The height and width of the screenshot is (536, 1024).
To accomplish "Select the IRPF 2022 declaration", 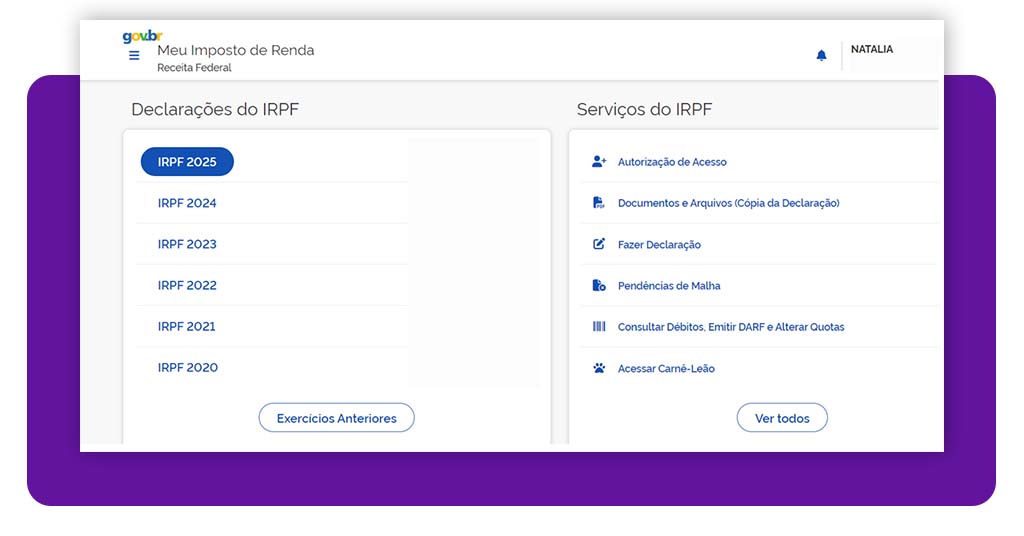I will [187, 285].
